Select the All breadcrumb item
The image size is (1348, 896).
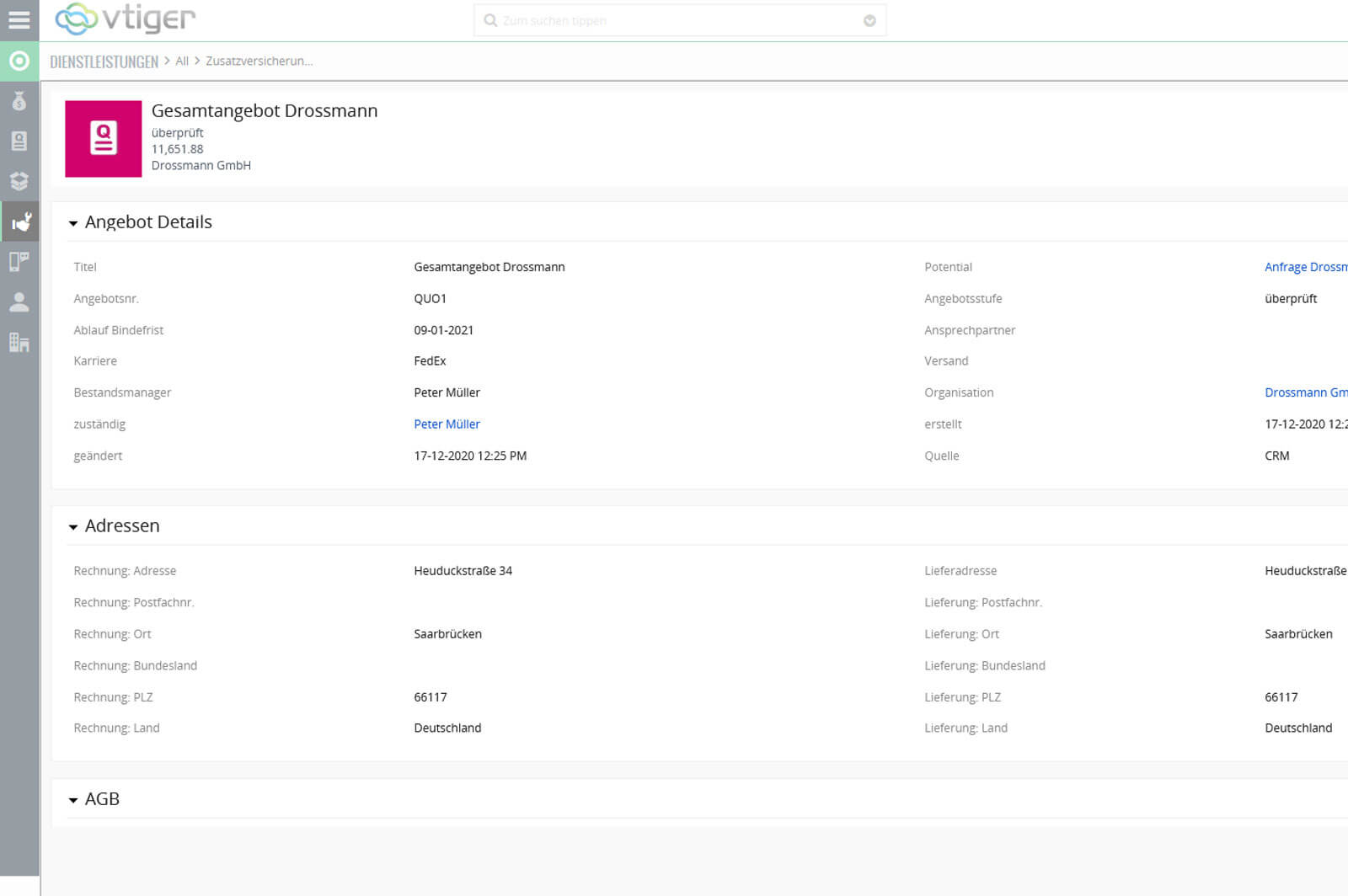(x=182, y=61)
